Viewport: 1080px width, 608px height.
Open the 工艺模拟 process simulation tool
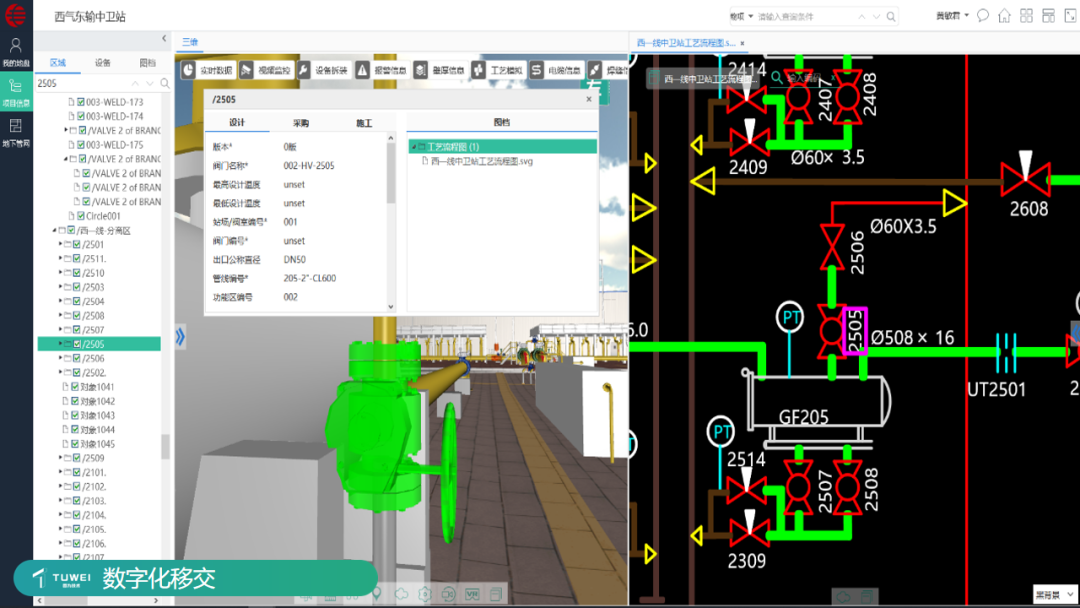tap(496, 71)
